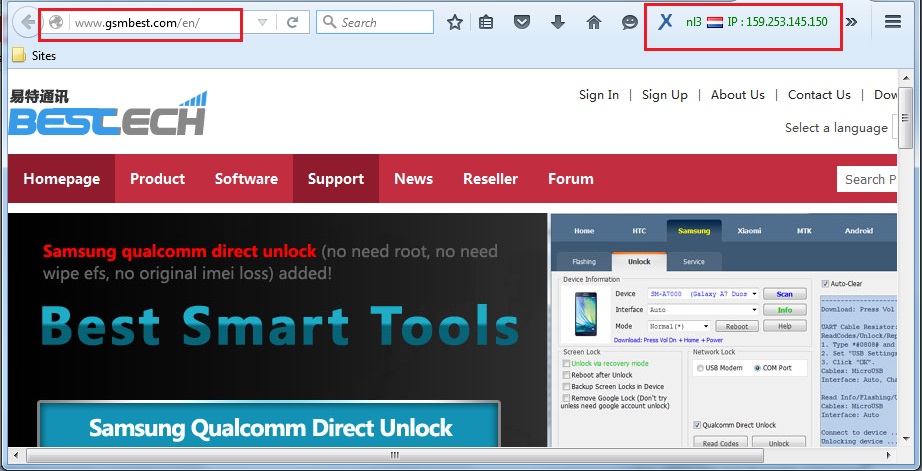Enable Backup Screen Locks in Device checkbox

click(566, 387)
